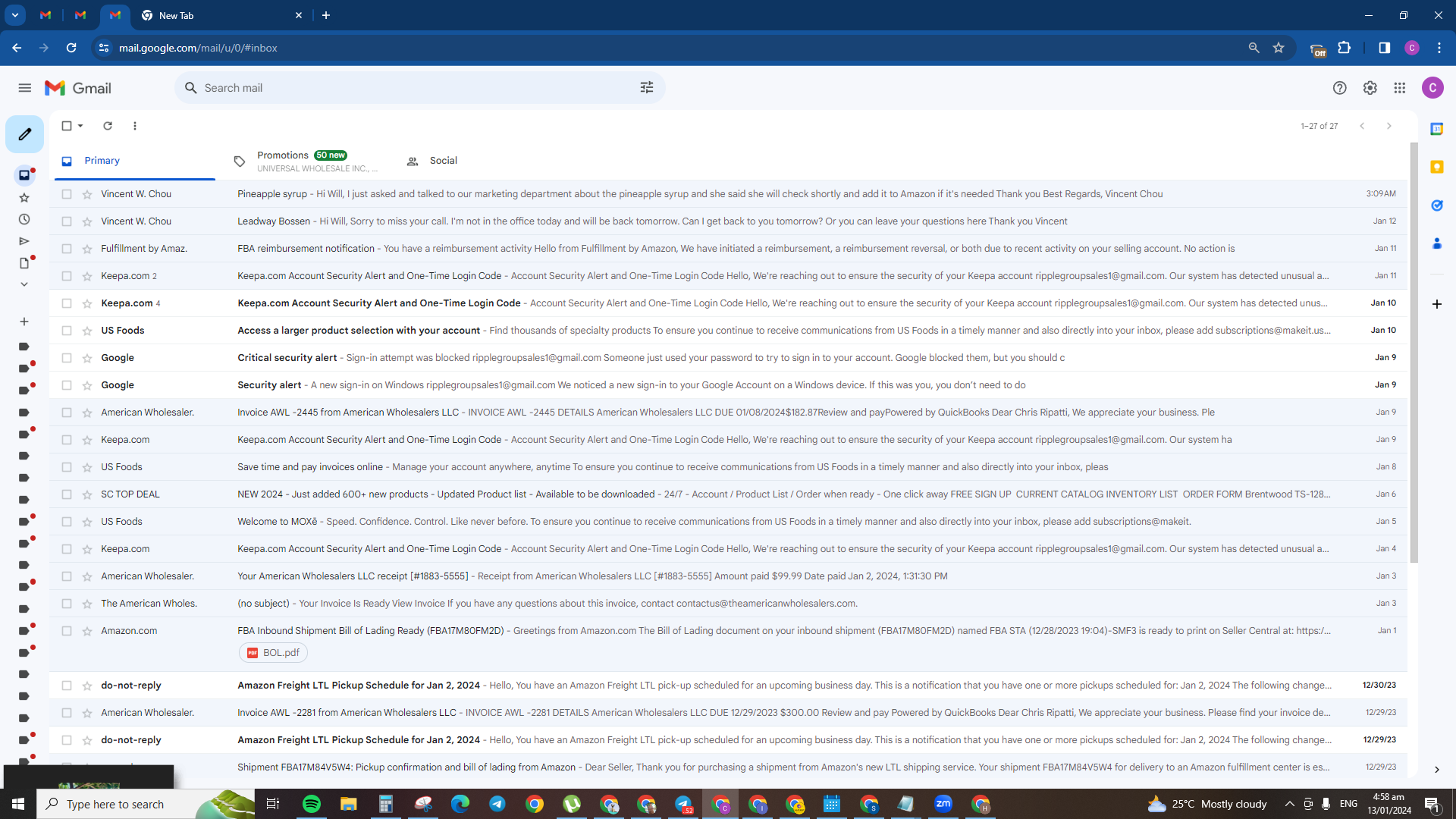Open the Inbox icon in the sidebar
1456x819 pixels.
click(24, 175)
